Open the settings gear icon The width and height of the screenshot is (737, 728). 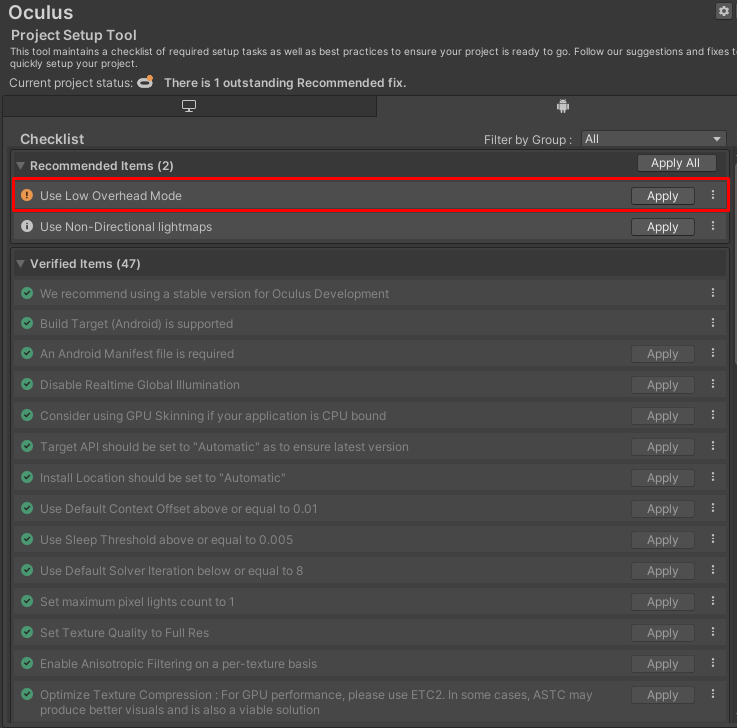[724, 11]
